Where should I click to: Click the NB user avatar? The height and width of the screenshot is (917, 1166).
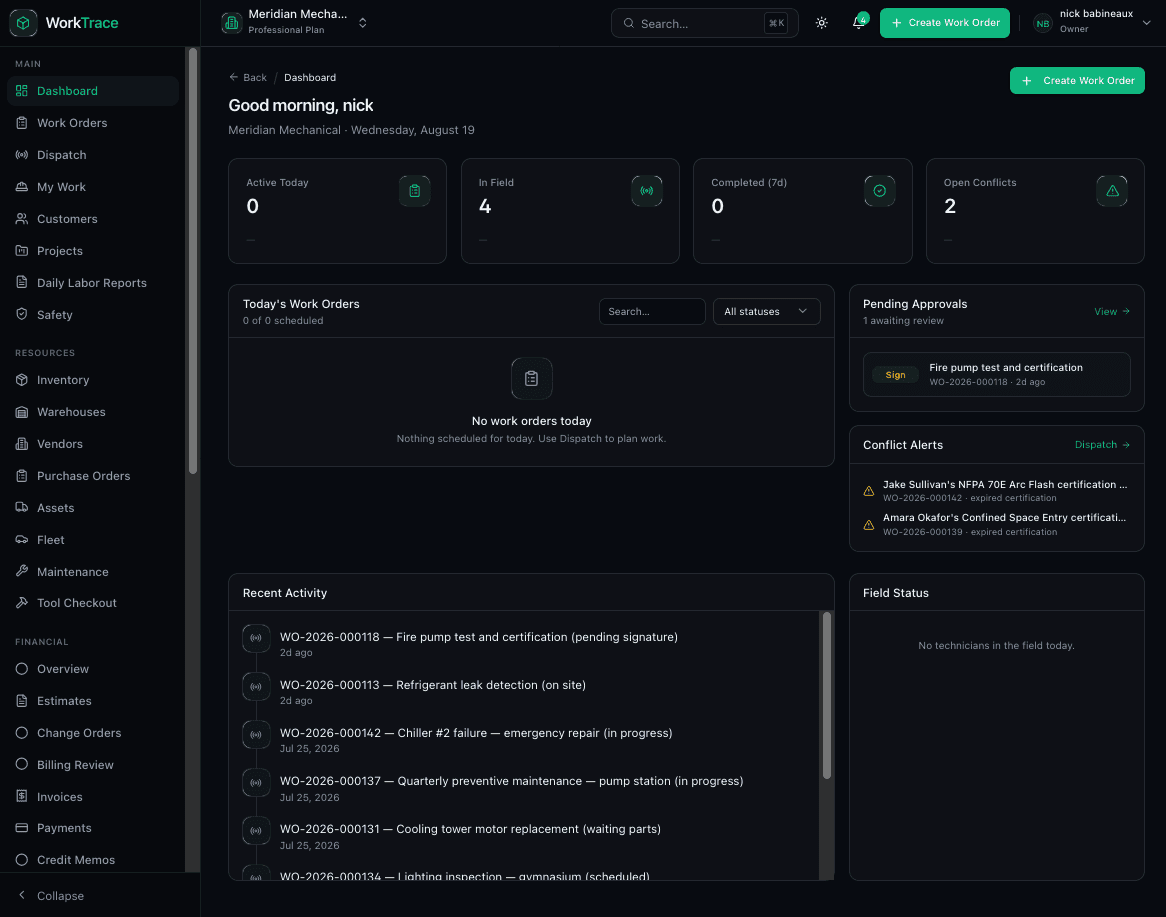coord(1043,24)
